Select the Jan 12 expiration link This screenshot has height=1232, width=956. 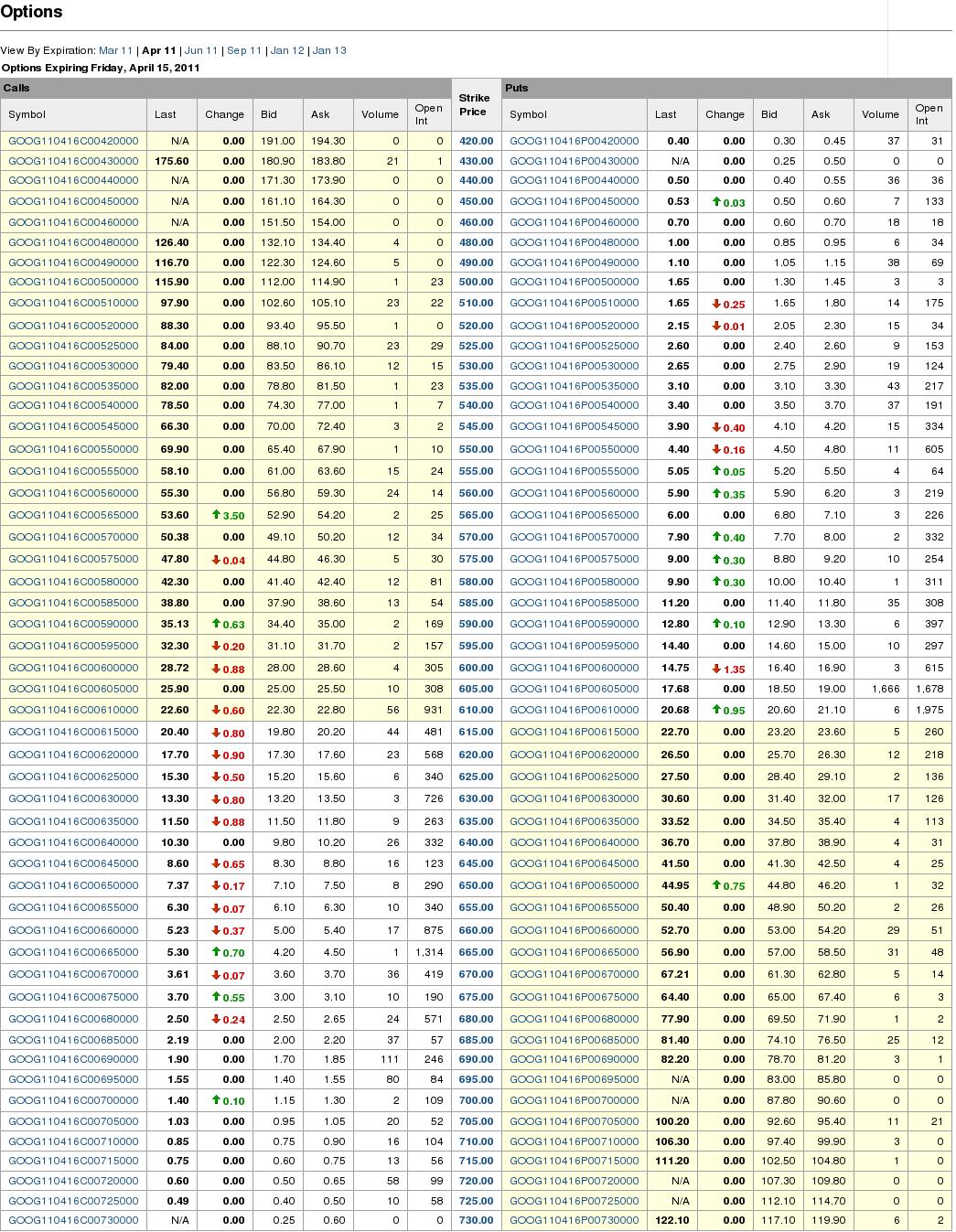287,50
